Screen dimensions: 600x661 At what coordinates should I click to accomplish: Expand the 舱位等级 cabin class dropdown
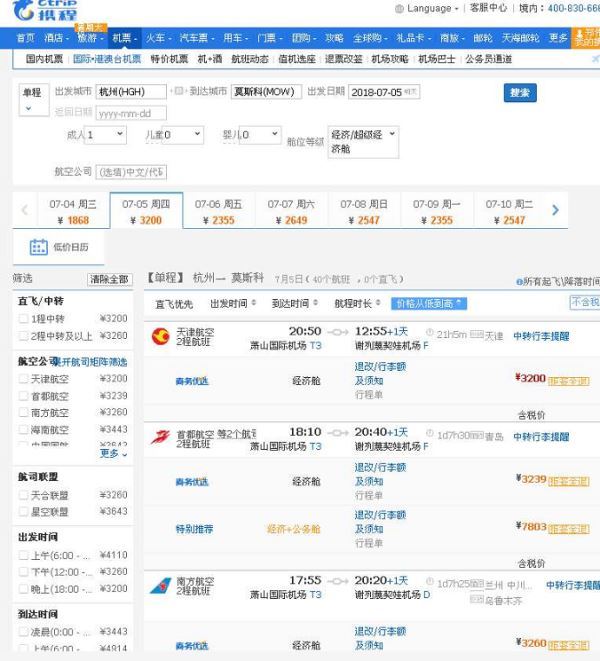363,141
